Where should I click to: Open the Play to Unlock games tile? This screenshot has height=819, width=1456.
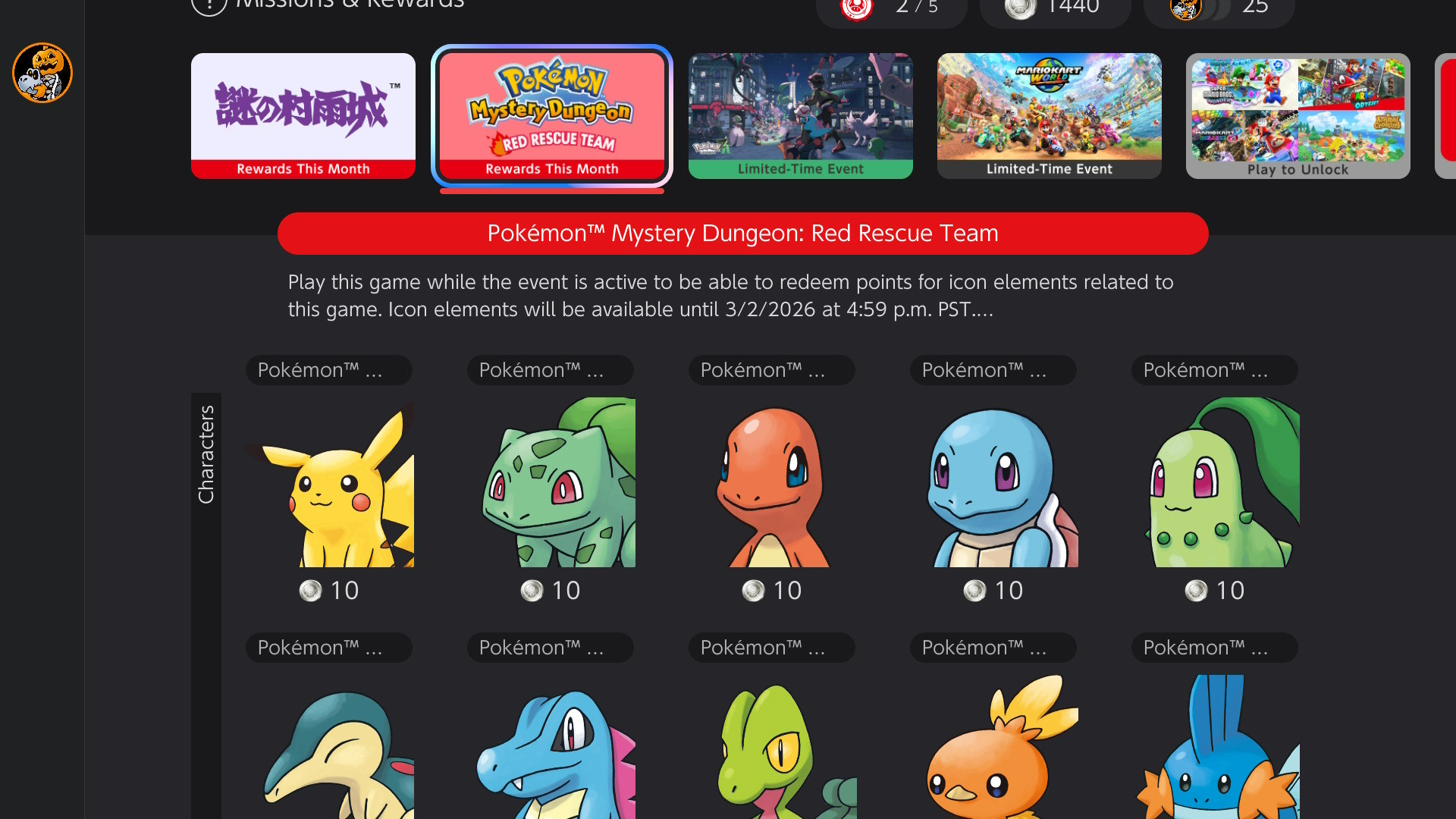click(x=1298, y=115)
